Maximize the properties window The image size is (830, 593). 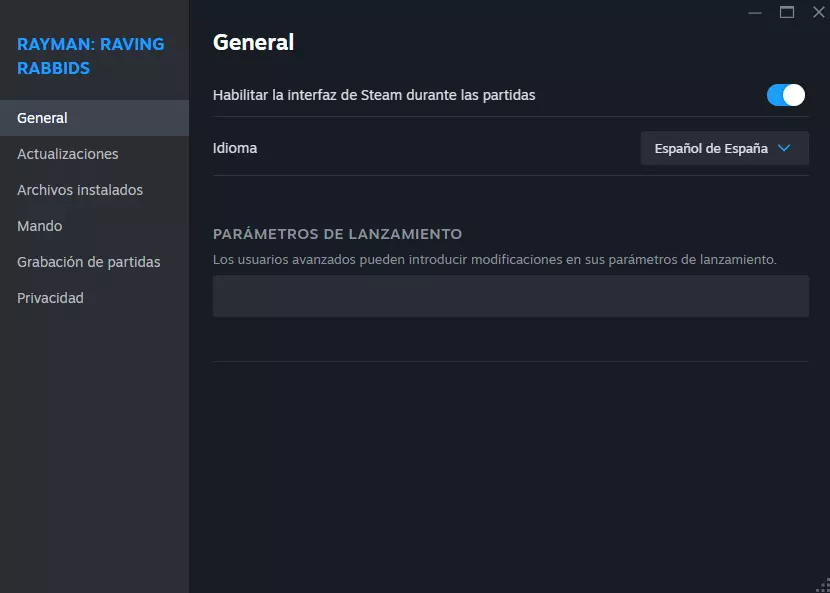tap(787, 12)
